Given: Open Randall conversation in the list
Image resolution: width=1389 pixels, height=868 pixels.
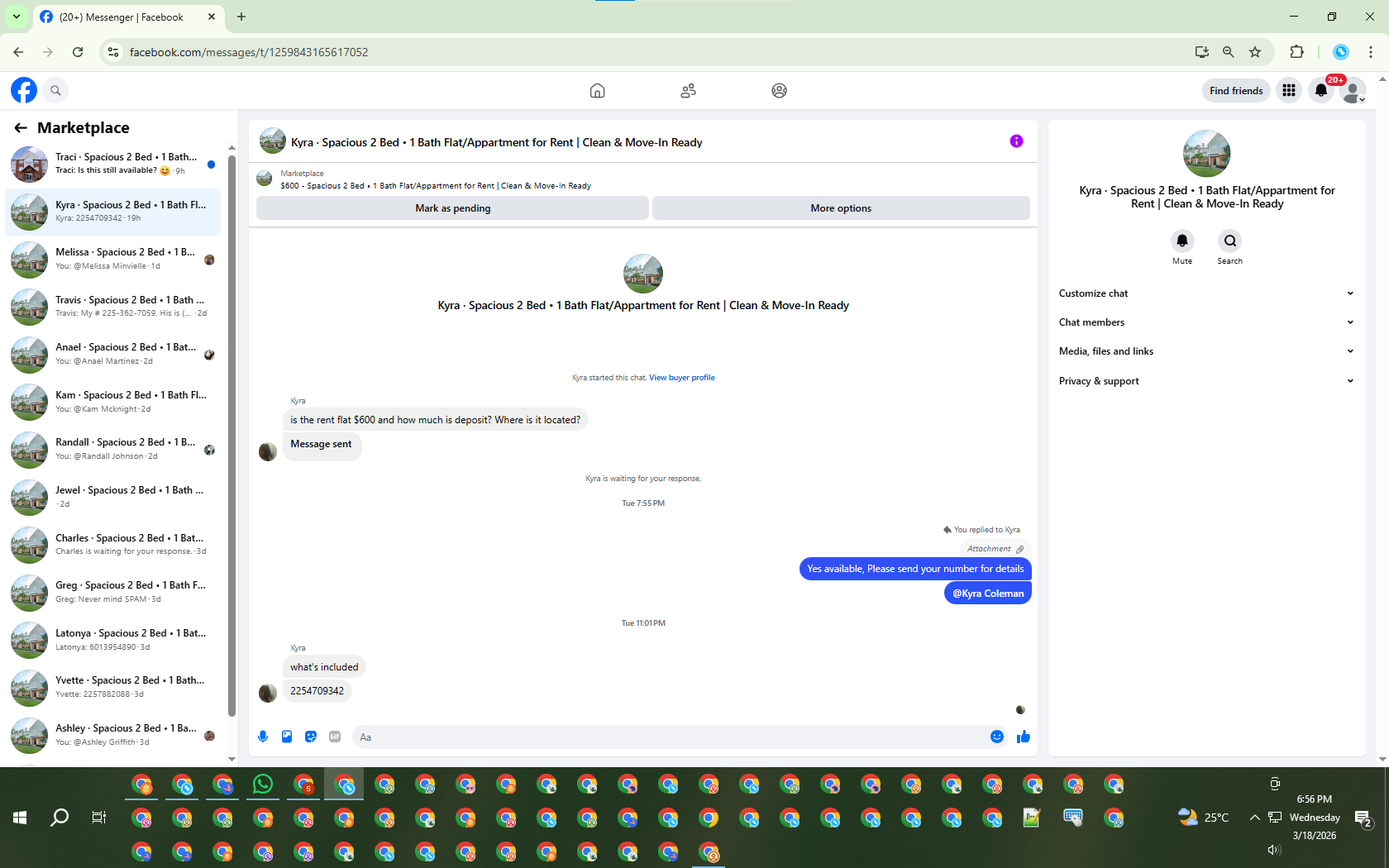Looking at the screenshot, I should click(112, 449).
